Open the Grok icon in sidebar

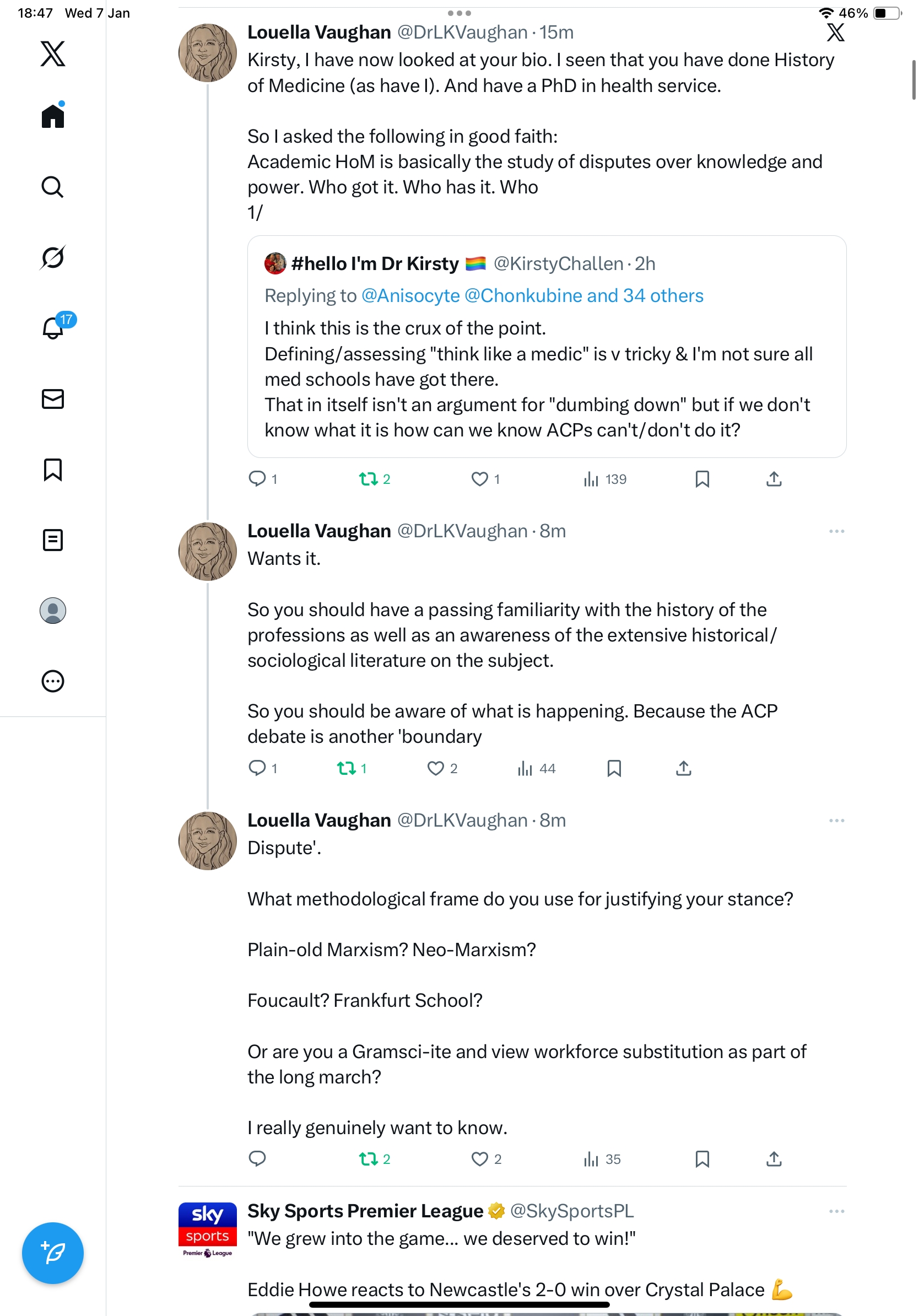[53, 257]
